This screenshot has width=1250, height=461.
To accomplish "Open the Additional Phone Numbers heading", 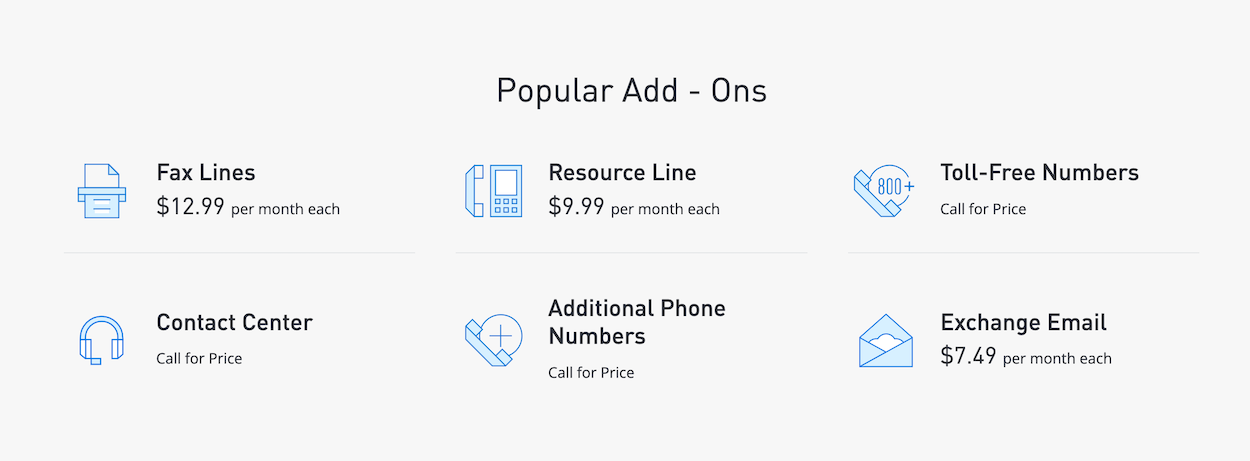I will point(637,322).
